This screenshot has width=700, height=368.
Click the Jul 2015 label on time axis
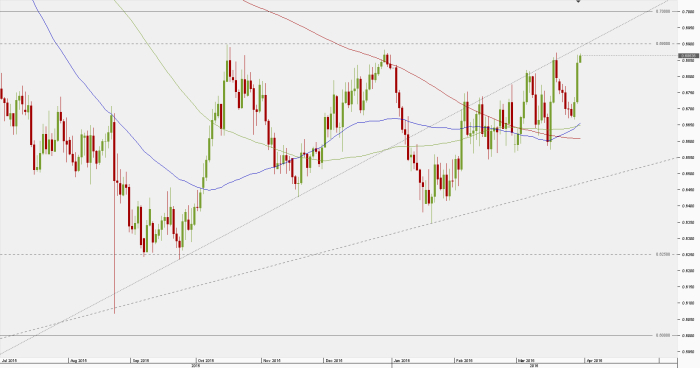pyautogui.click(x=9, y=360)
